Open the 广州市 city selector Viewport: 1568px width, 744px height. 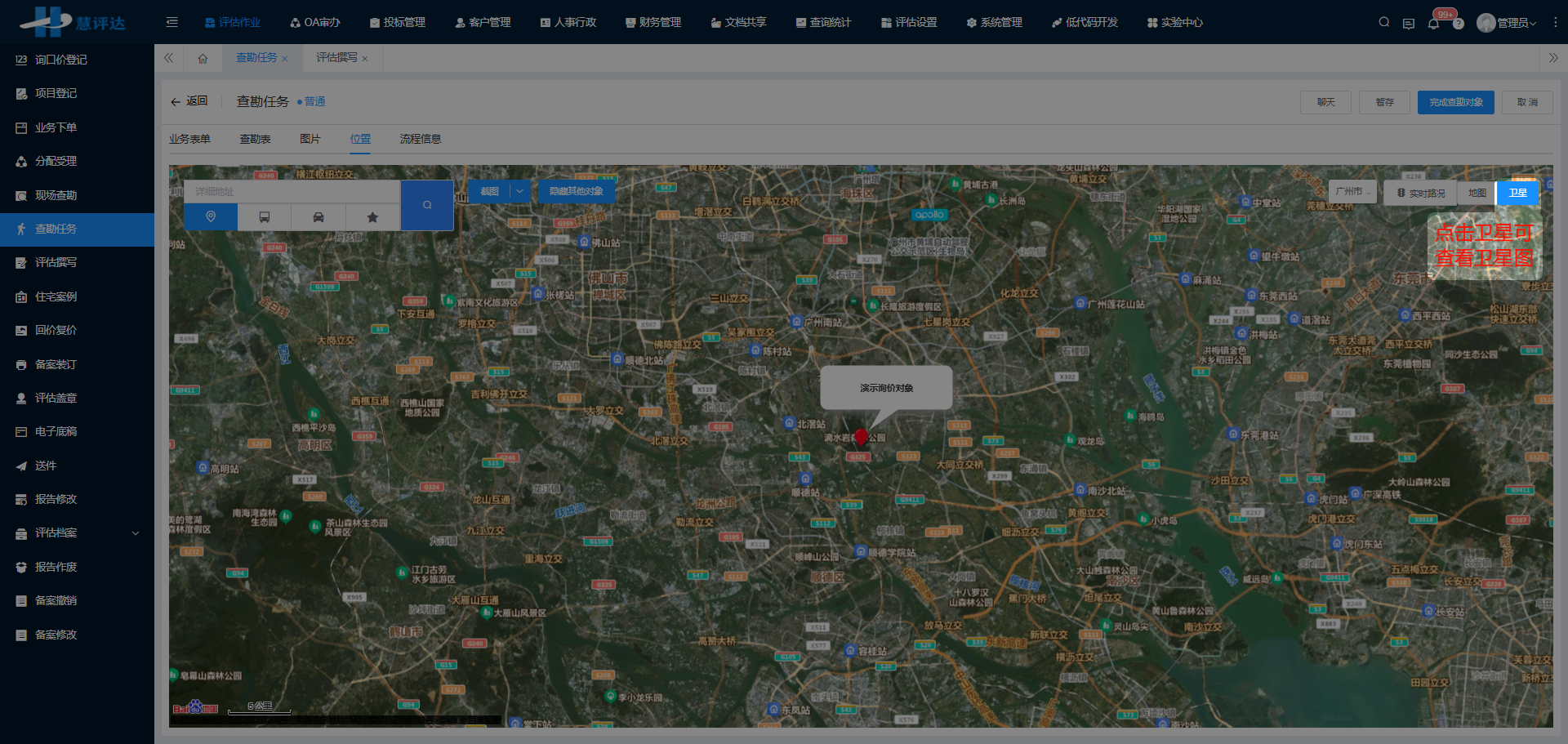point(1352,191)
